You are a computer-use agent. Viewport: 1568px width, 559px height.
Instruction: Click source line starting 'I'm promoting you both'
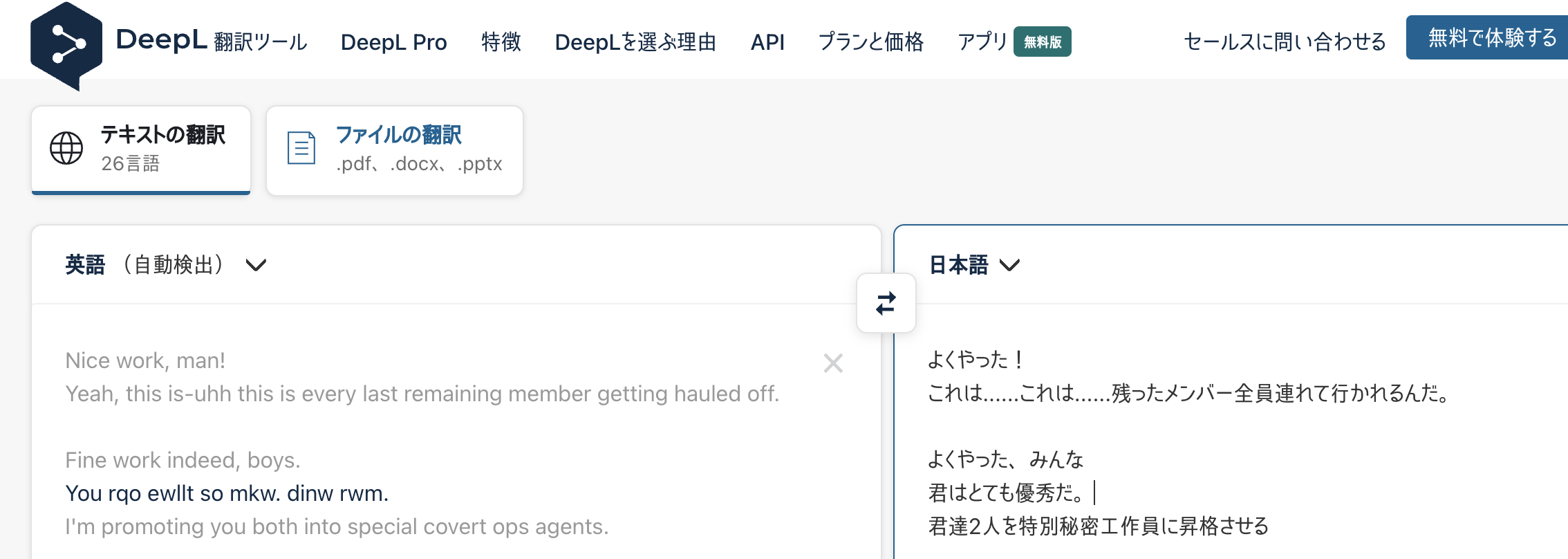pyautogui.click(x=337, y=526)
